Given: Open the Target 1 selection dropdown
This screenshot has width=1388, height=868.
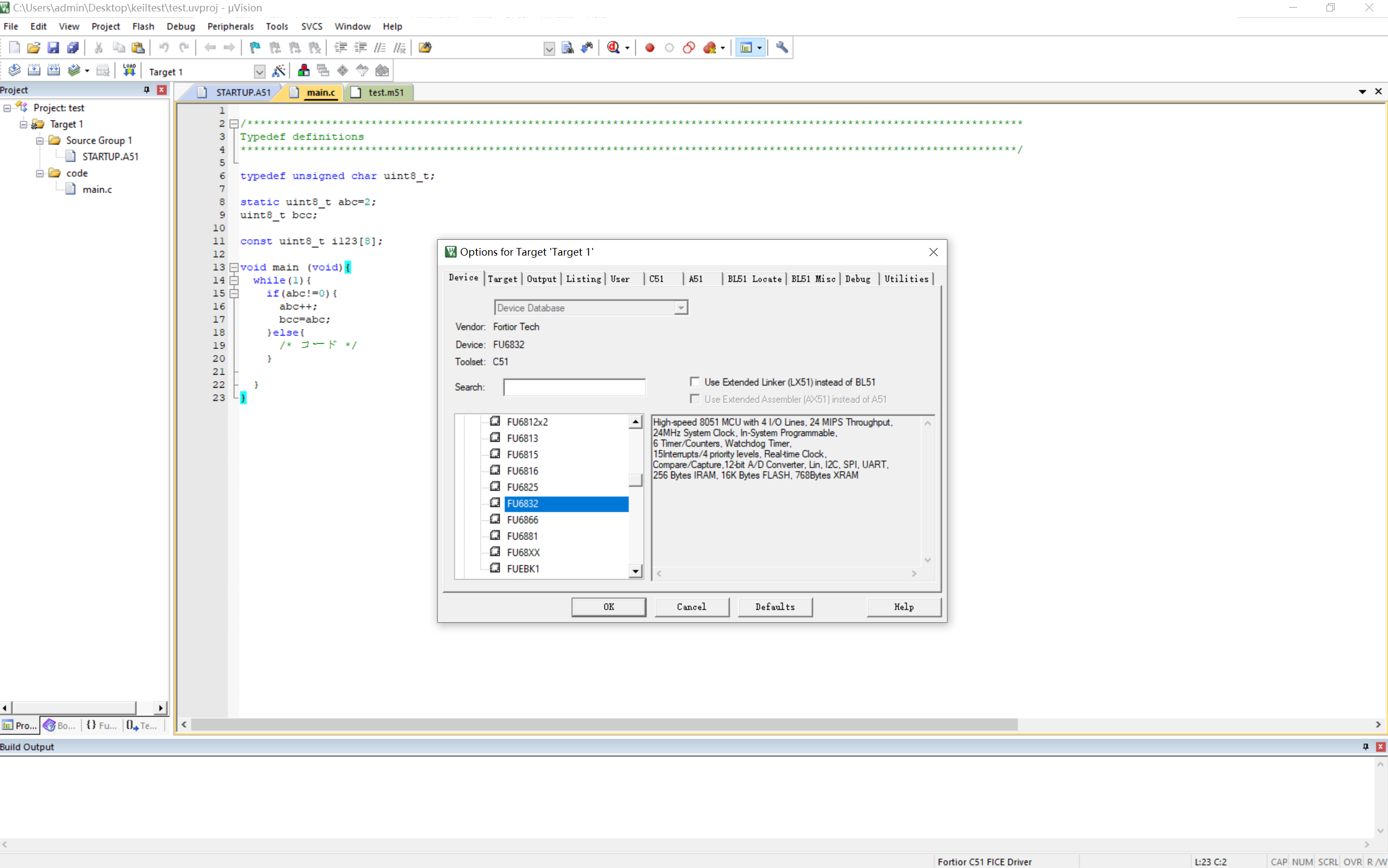Looking at the screenshot, I should 259,72.
